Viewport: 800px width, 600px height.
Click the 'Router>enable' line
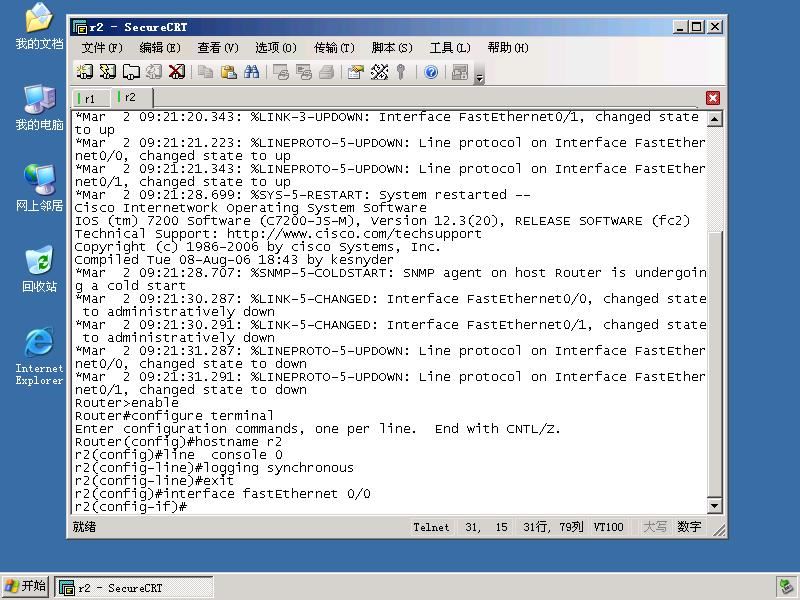pyautogui.click(x=127, y=403)
